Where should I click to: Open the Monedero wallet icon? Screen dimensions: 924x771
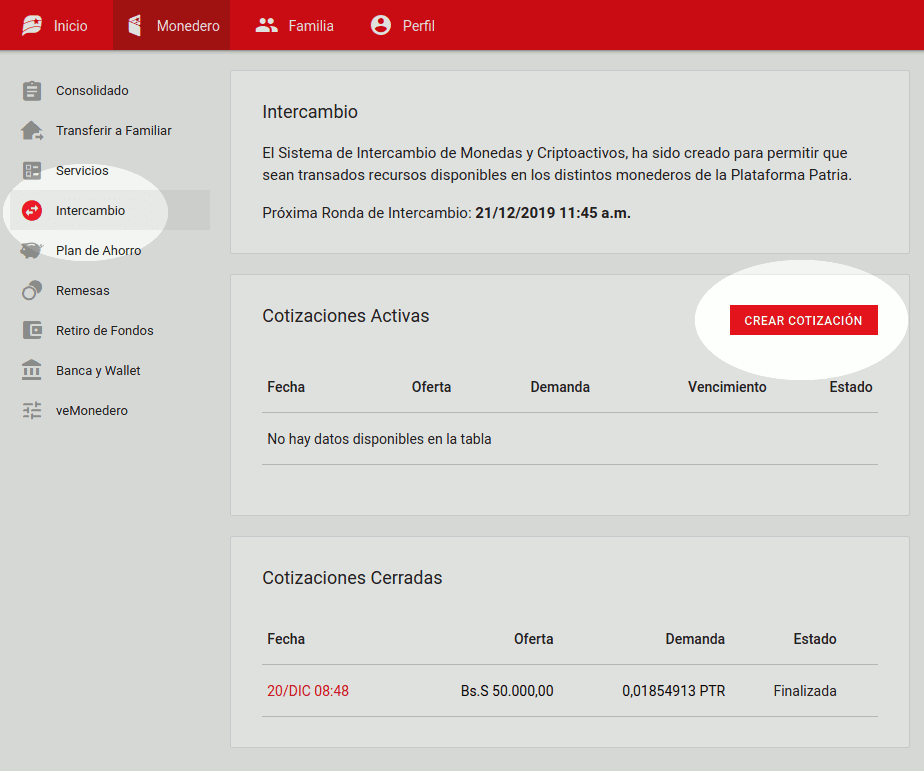click(135, 26)
